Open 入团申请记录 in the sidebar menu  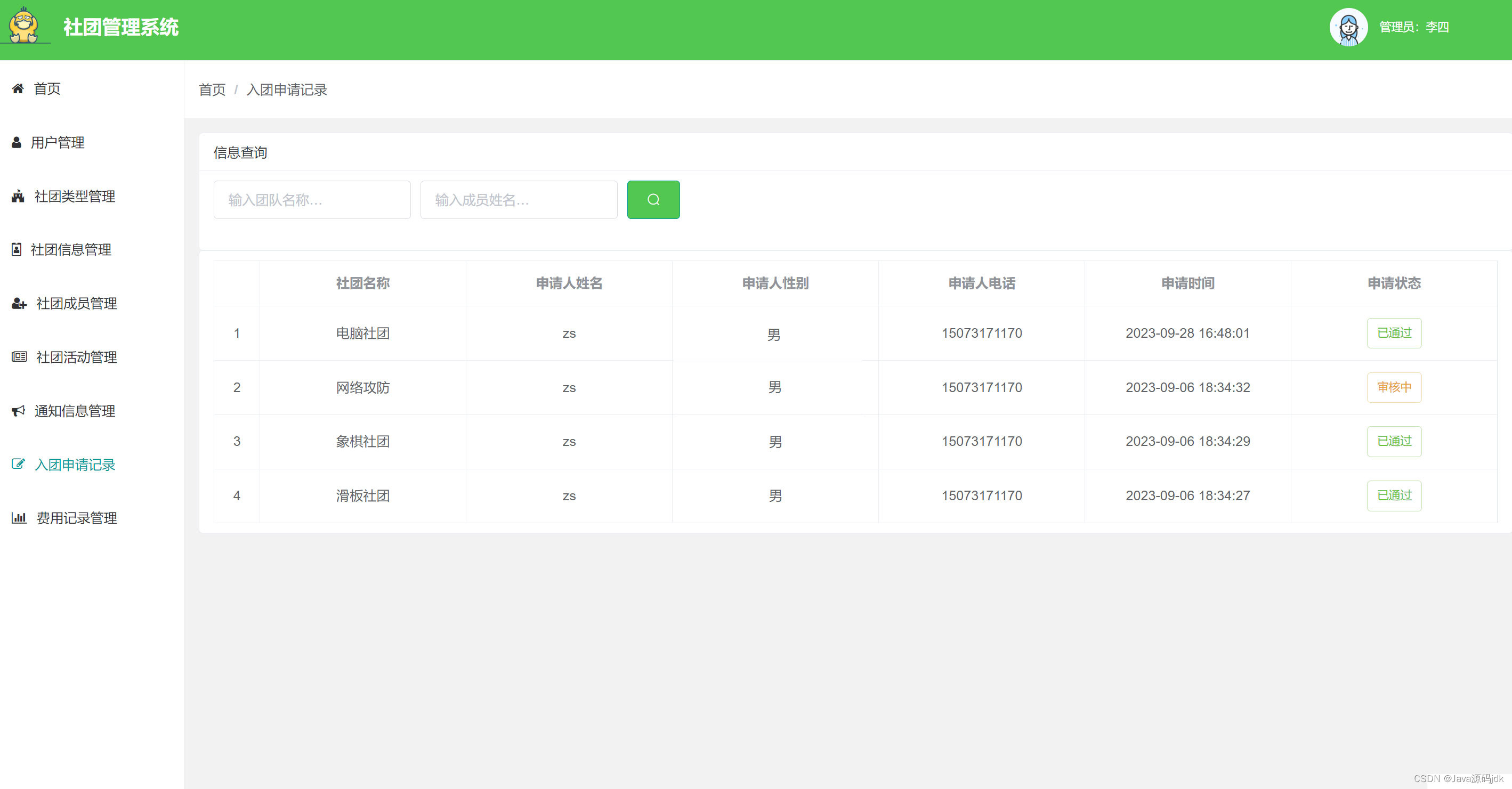click(75, 465)
